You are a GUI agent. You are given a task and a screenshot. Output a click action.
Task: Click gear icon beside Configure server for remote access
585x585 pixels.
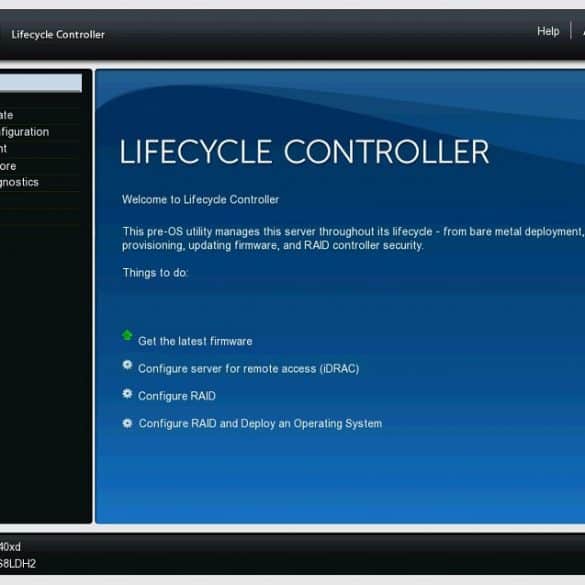127,365
